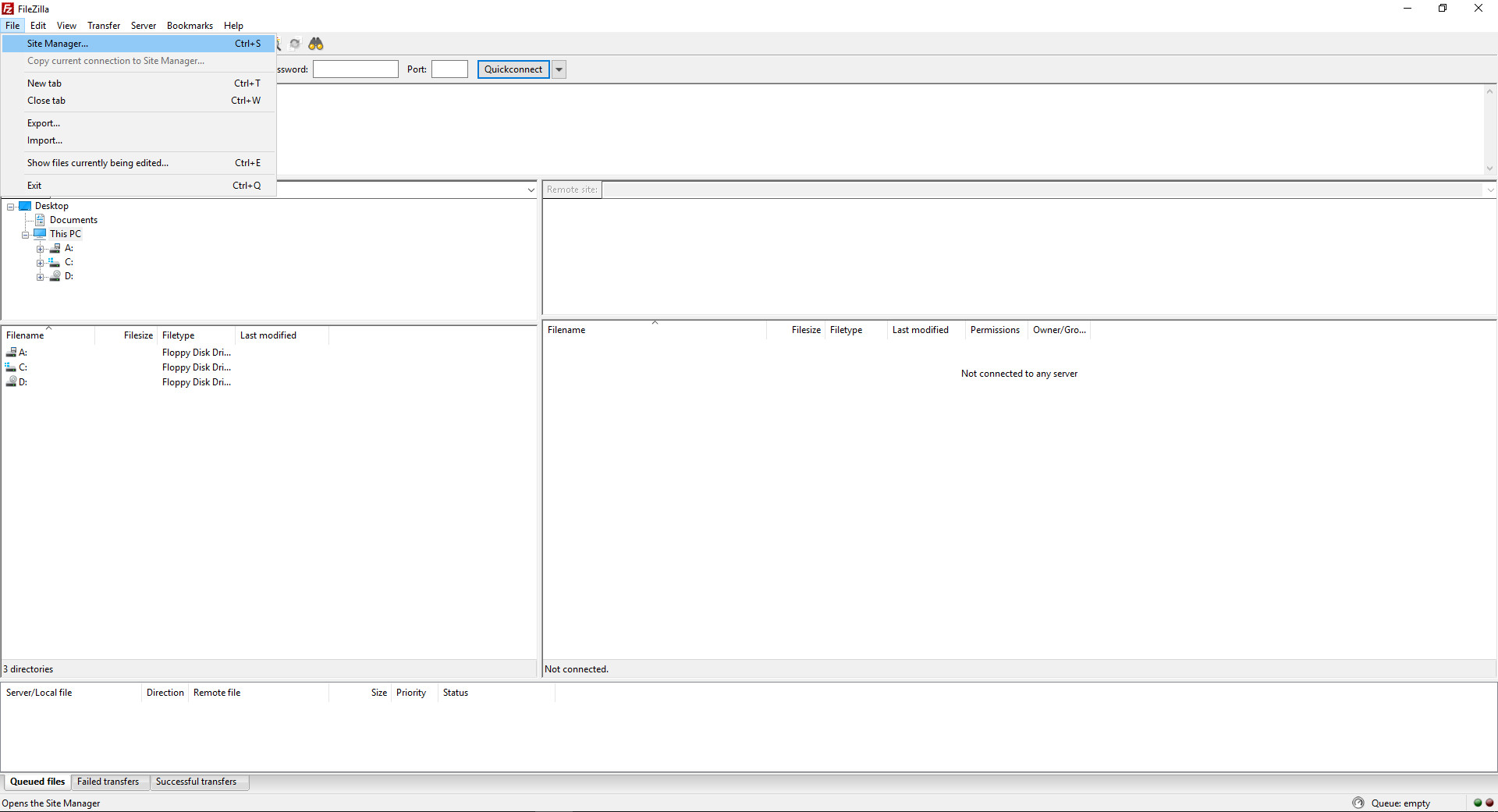Viewport: 1498px width, 812px height.
Task: Sort remote list by Owner/Group column
Action: pyautogui.click(x=1059, y=330)
